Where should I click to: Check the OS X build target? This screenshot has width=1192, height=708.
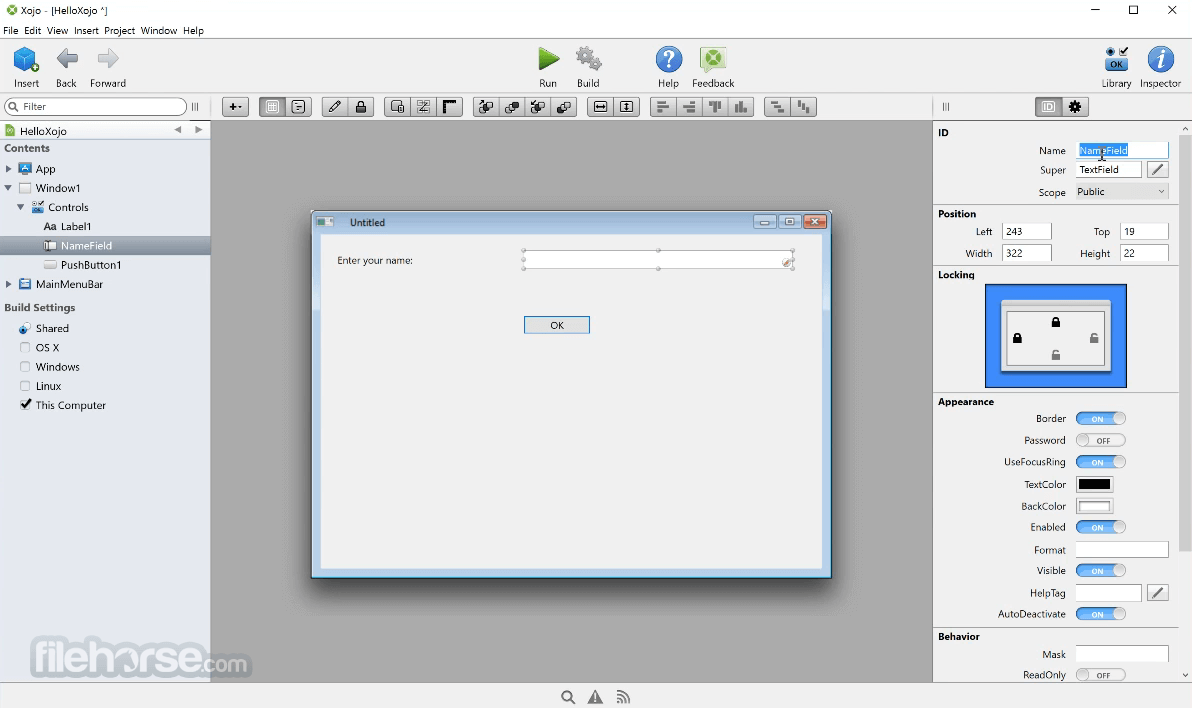pos(25,348)
